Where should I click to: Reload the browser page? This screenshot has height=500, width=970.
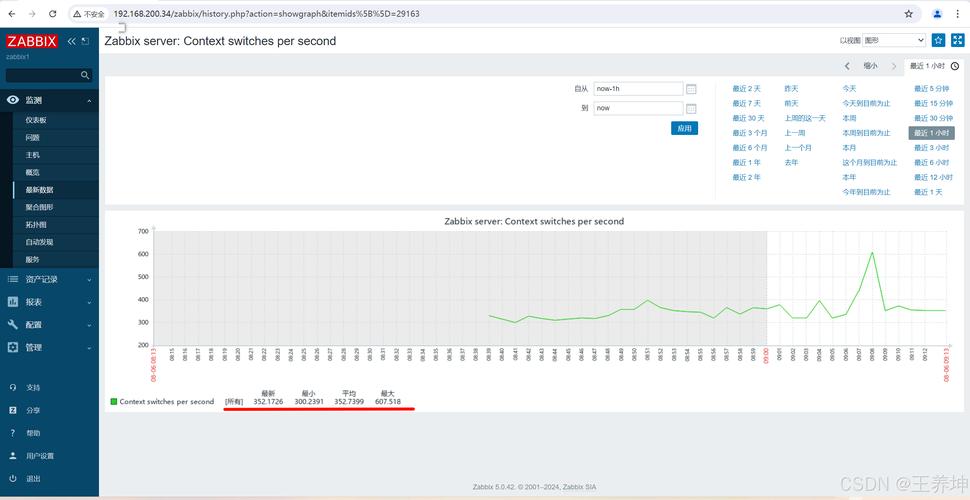pos(53,14)
